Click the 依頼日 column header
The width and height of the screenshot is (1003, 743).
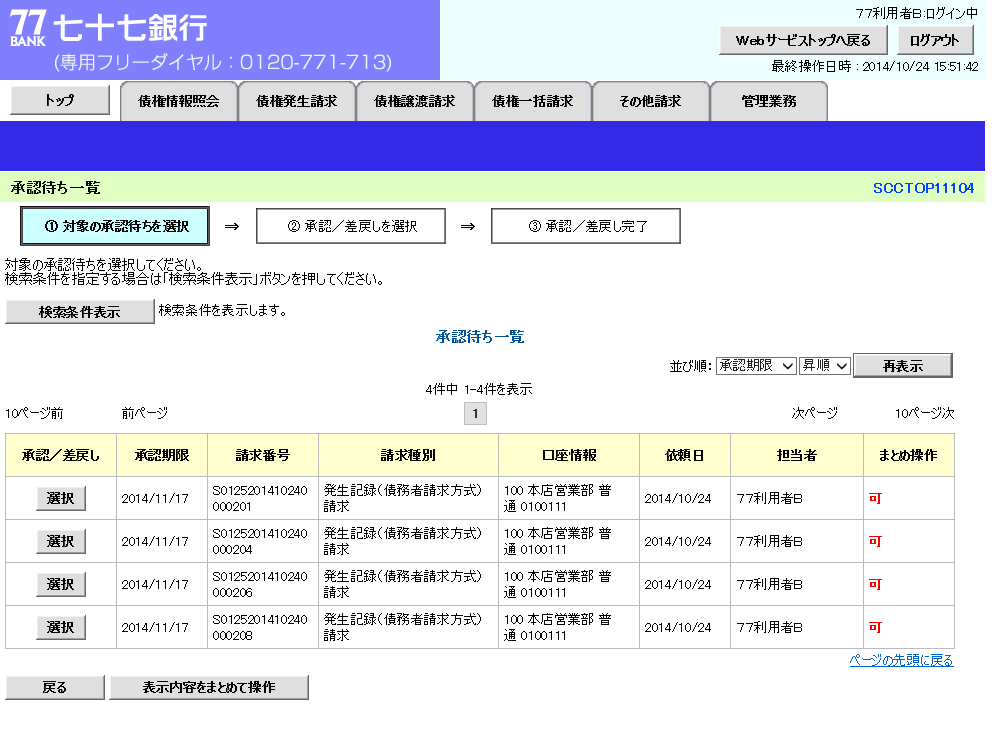tap(684, 455)
